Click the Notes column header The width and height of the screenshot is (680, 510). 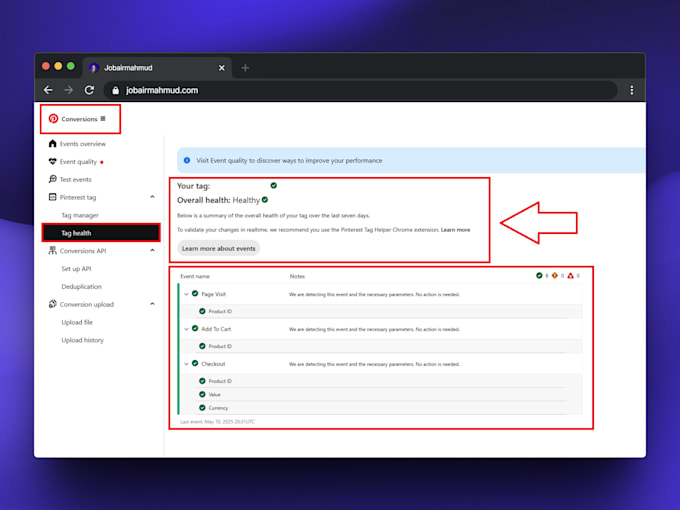coord(297,276)
